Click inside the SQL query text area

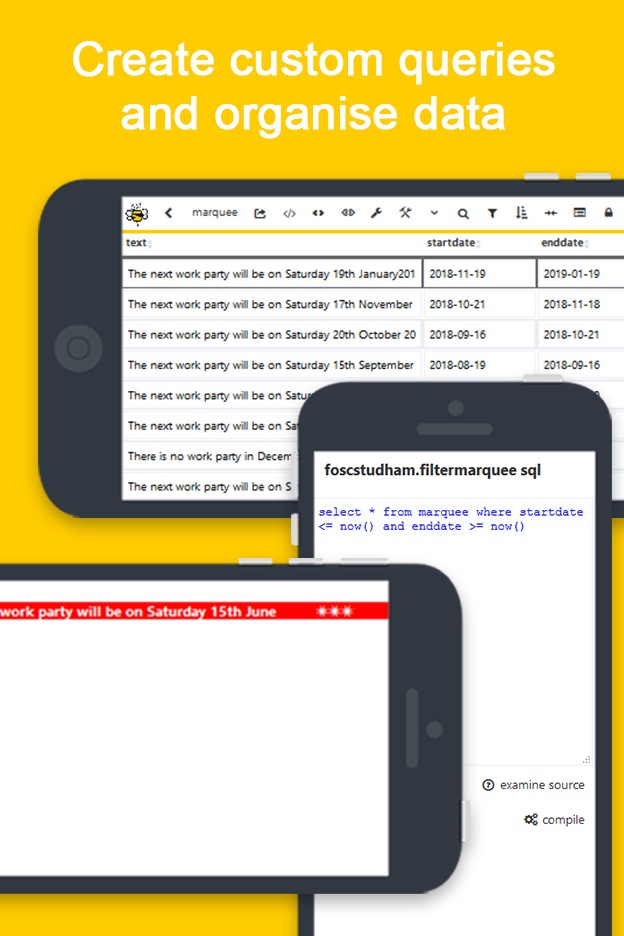[x=450, y=630]
